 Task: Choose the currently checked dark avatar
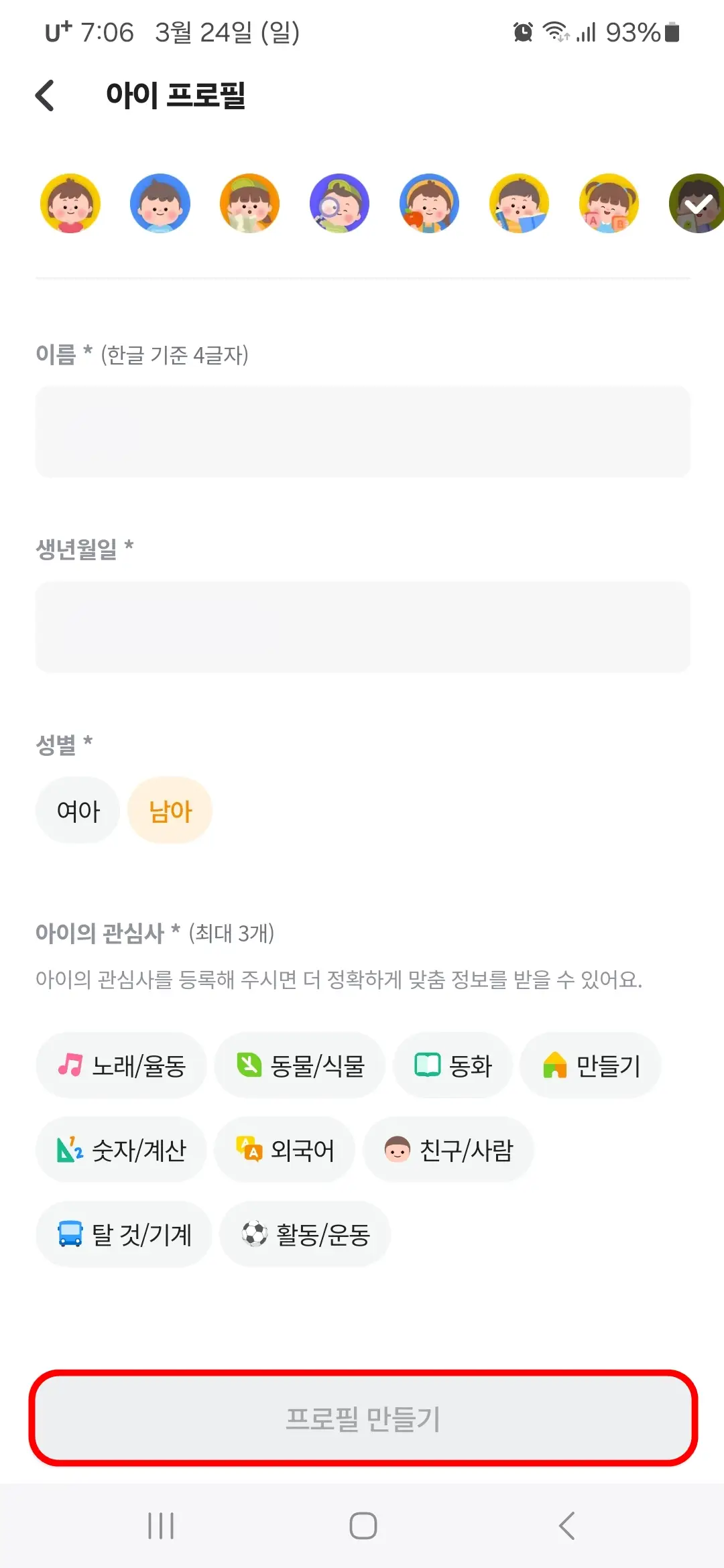click(697, 203)
